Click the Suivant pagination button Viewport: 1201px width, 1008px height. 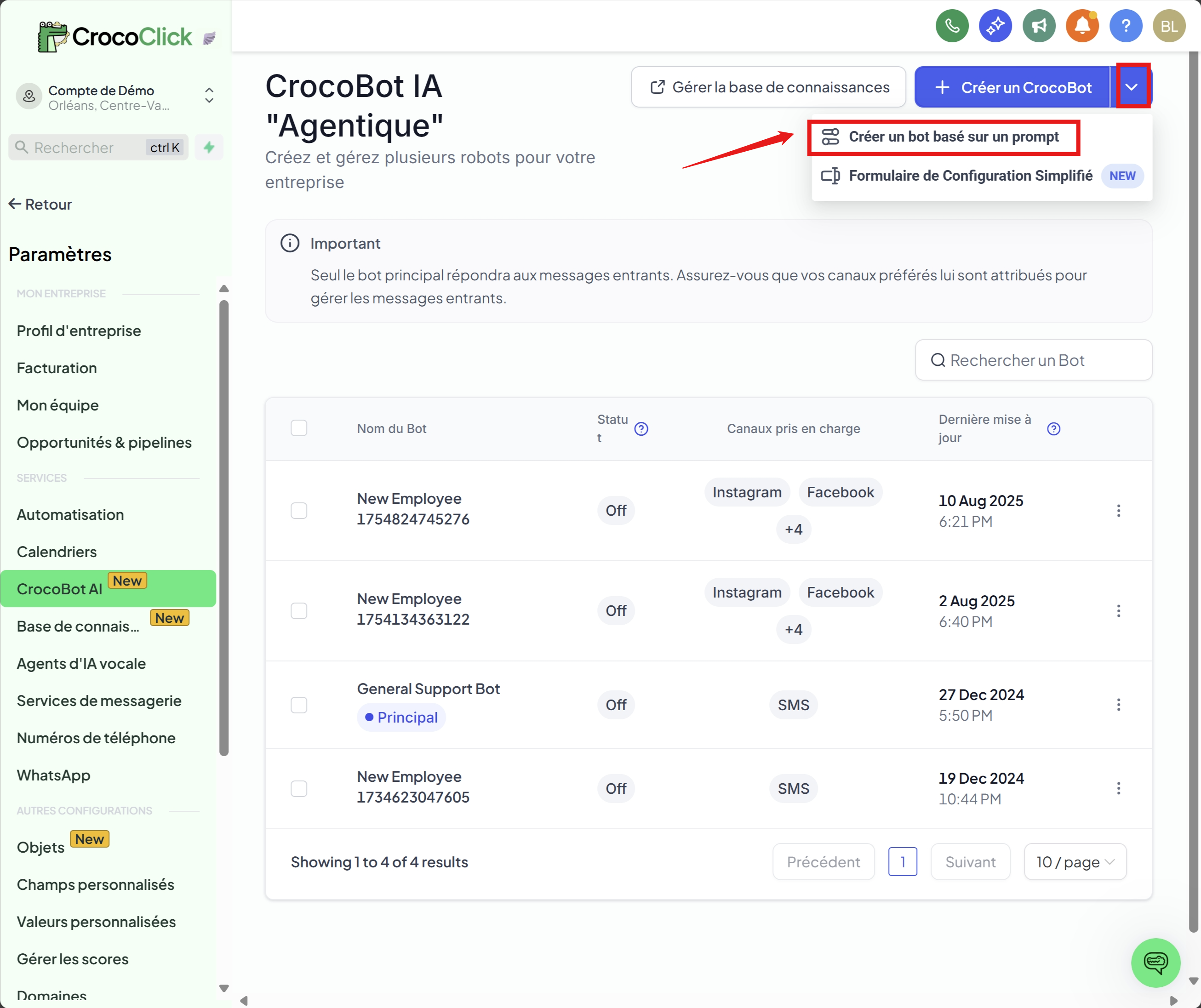[x=970, y=862]
